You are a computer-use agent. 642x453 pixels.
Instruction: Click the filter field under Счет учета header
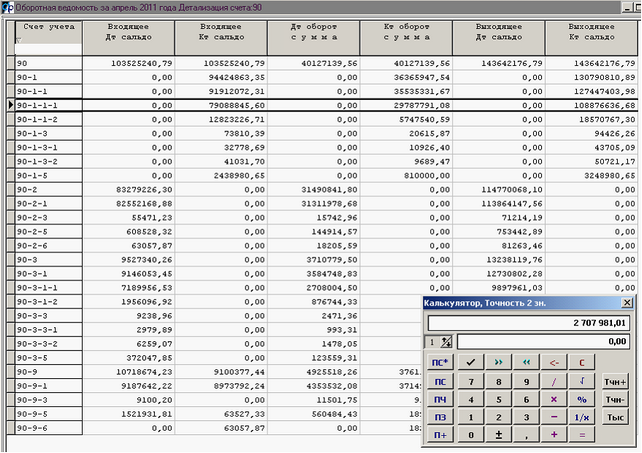coord(47,48)
